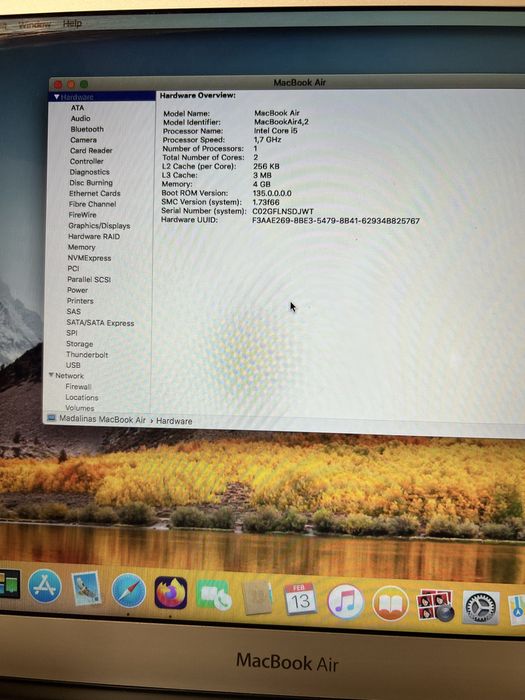Click the serial number C02GFLNSDJWT
The width and height of the screenshot is (525, 700).
click(283, 211)
